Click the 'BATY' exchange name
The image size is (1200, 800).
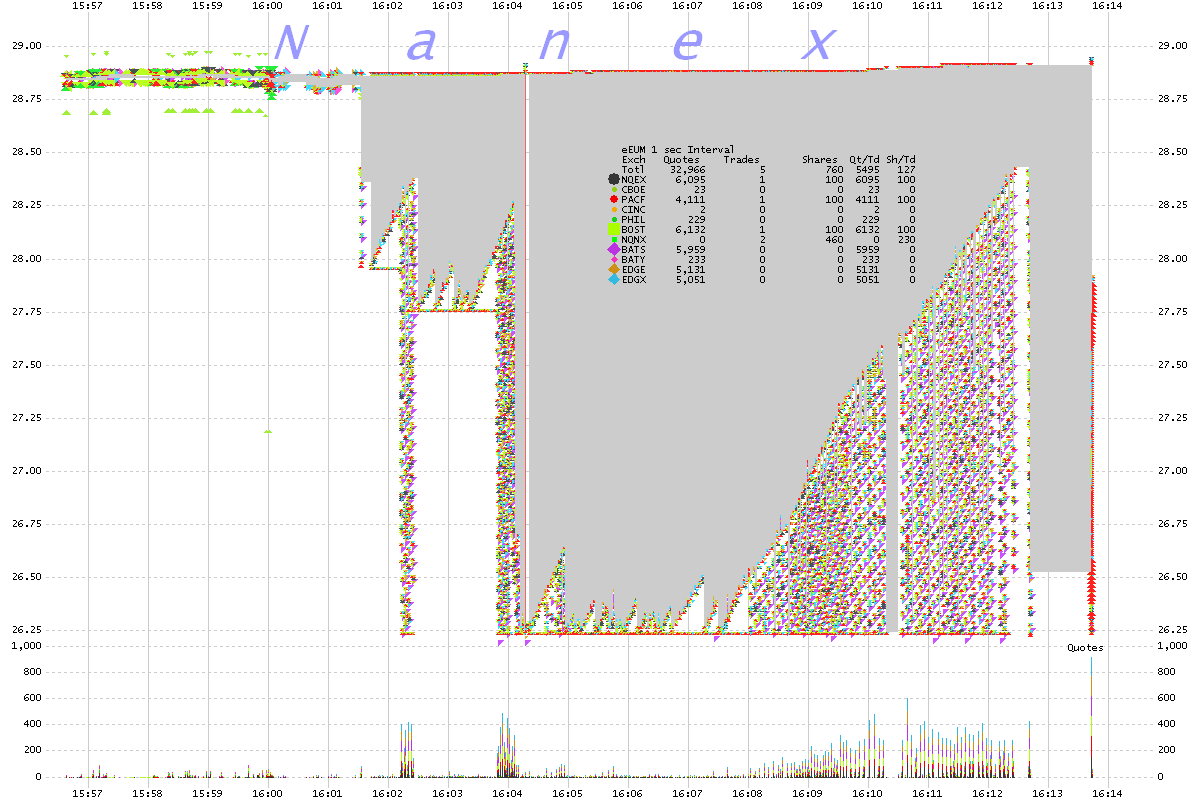(x=634, y=259)
